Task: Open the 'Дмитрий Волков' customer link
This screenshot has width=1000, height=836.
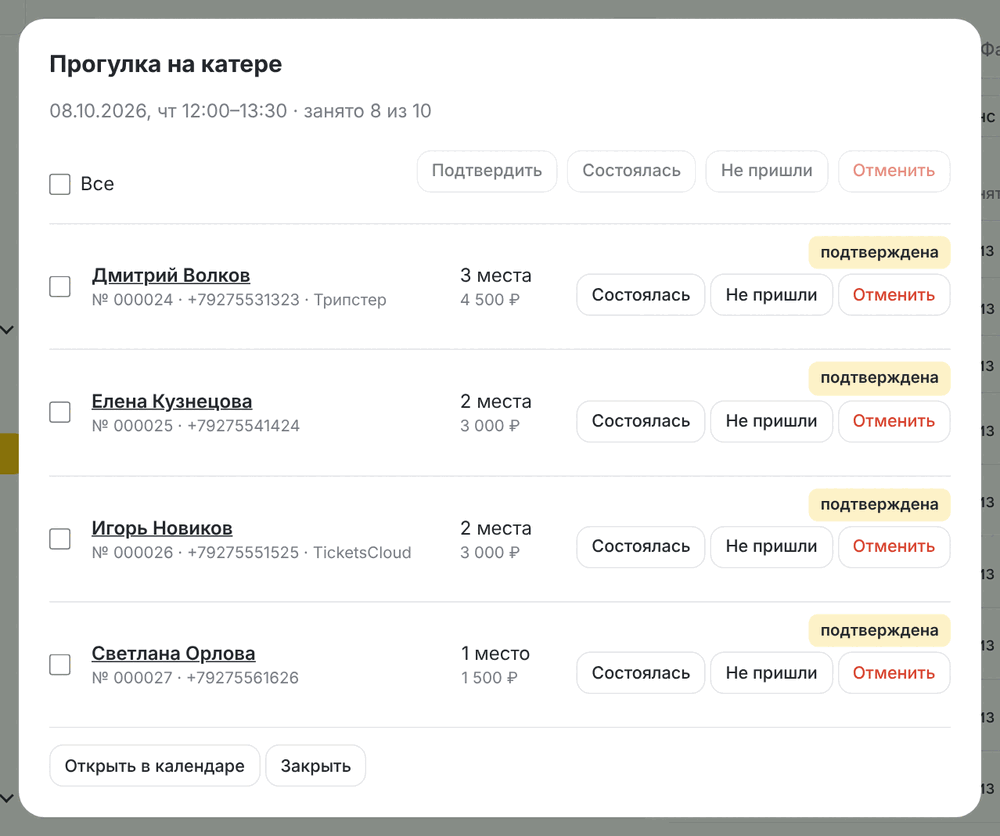Action: tap(171, 275)
